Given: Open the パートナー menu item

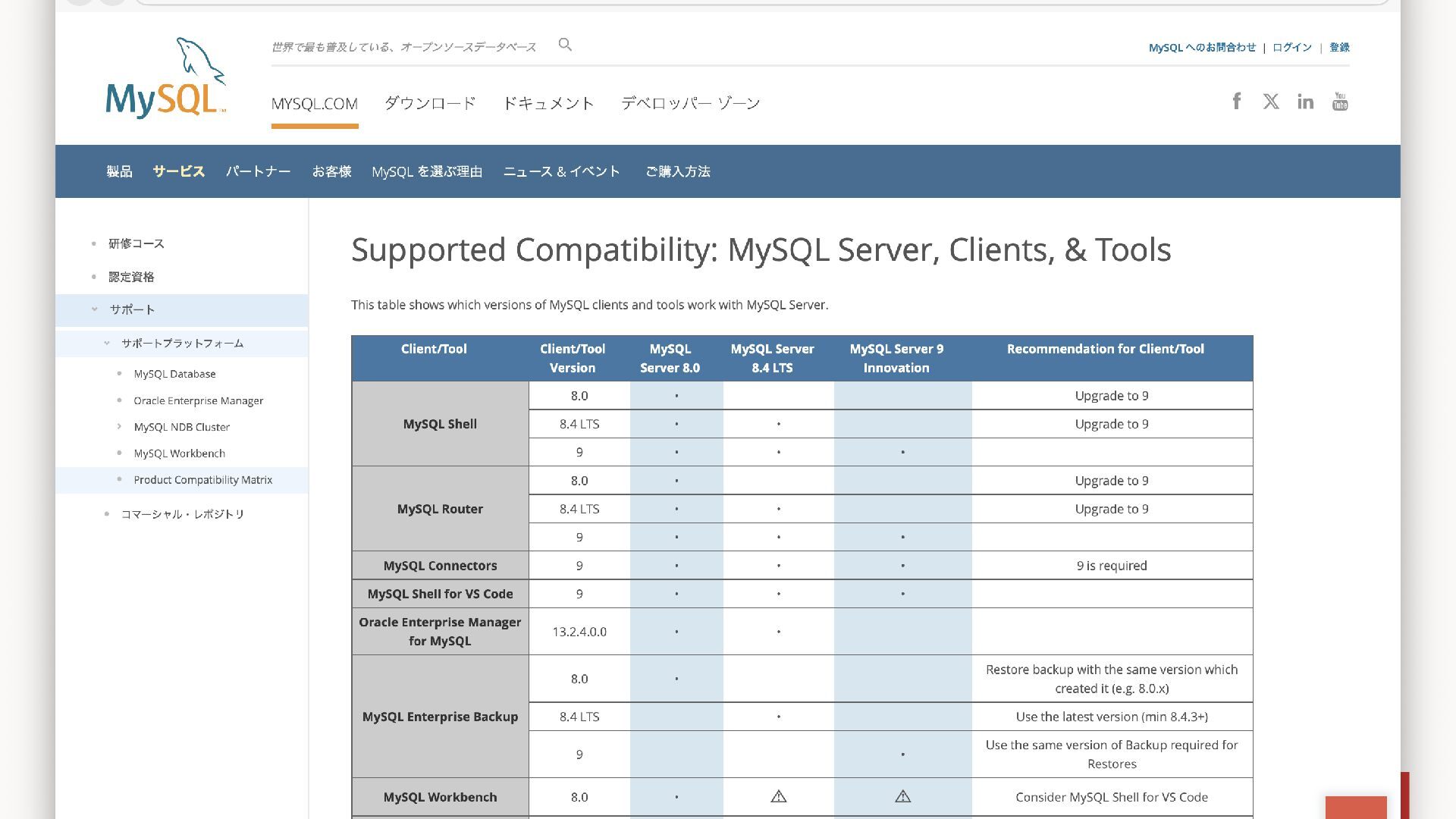Looking at the screenshot, I should point(258,171).
